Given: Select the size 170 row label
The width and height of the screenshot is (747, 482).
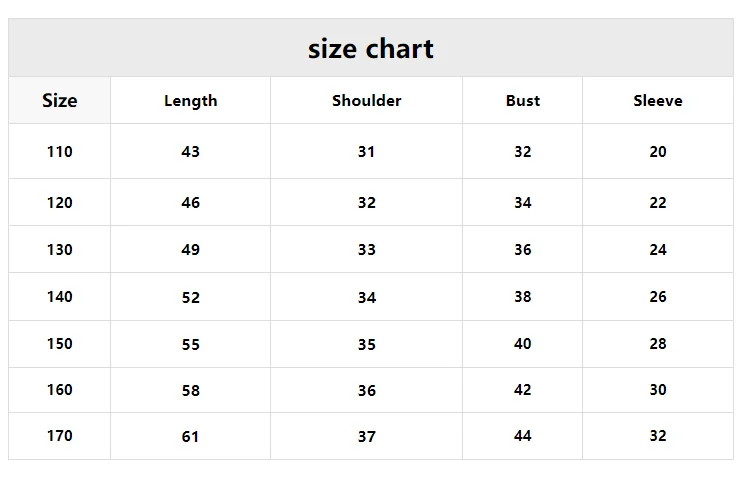Looking at the screenshot, I should pos(60,436).
